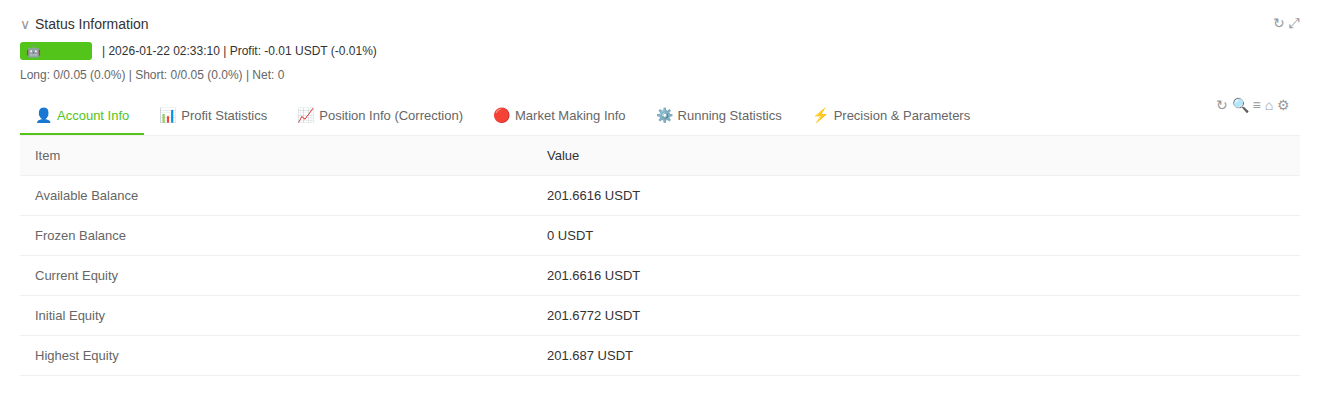This screenshot has width=1320, height=400.
Task: Select the Account Info tab
Action: click(x=82, y=116)
